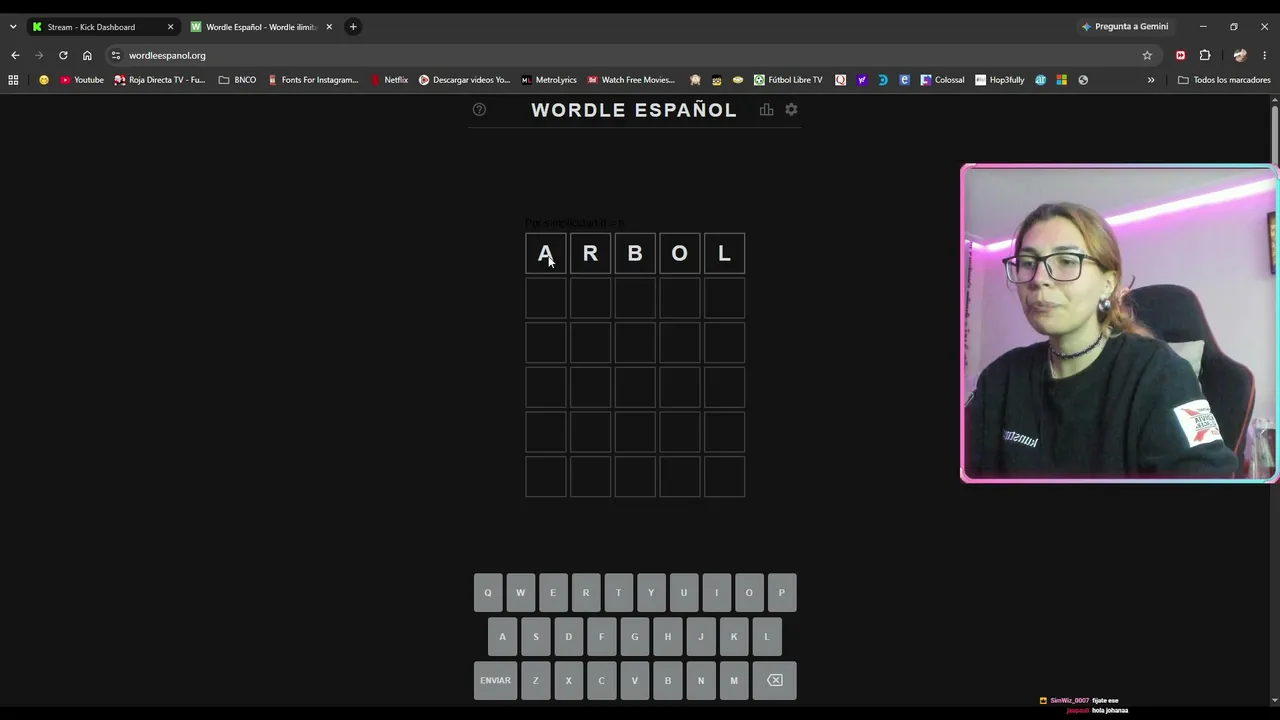Open the Wordle settings gear icon
This screenshot has height=720, width=1280.
click(791, 109)
